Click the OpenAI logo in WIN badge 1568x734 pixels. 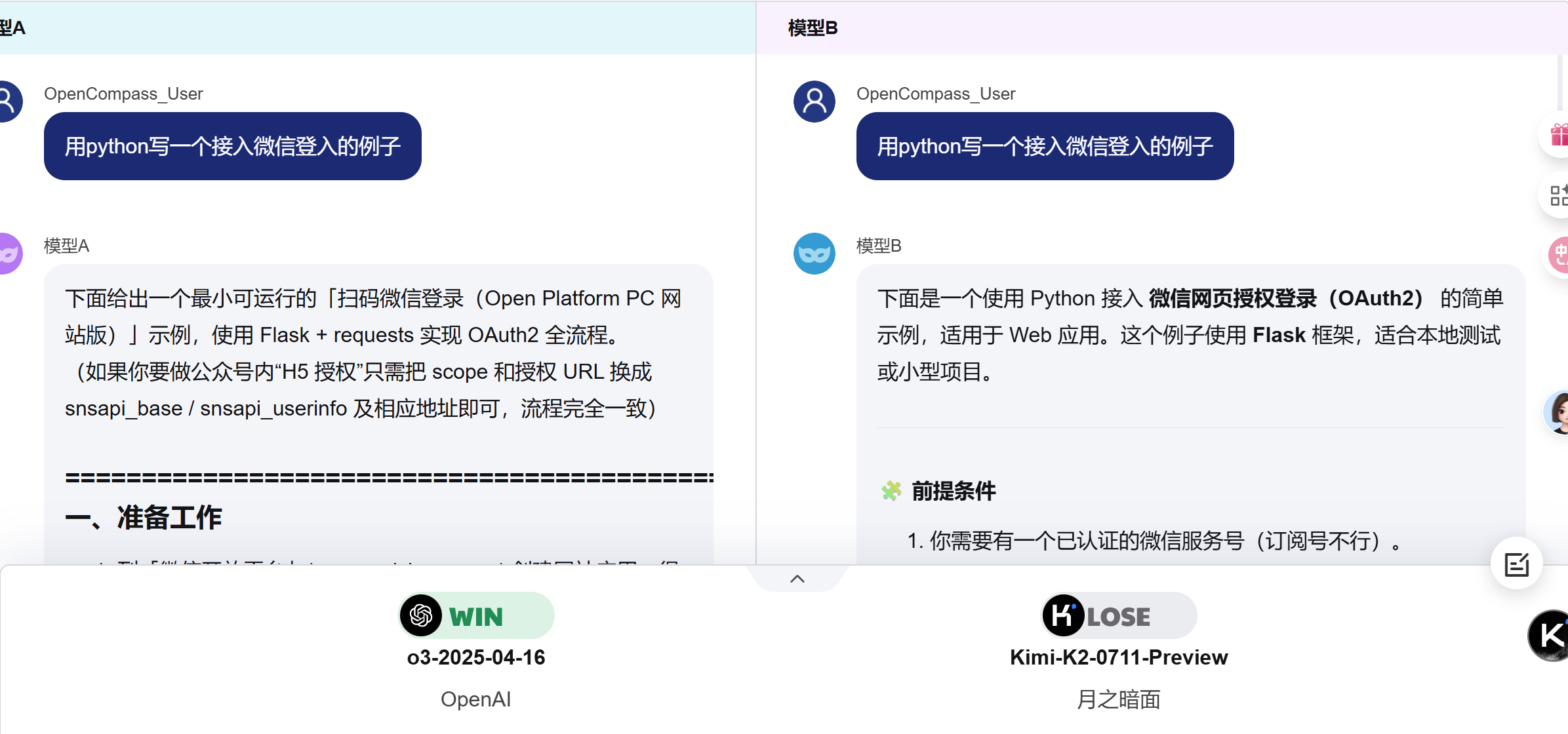pos(421,615)
